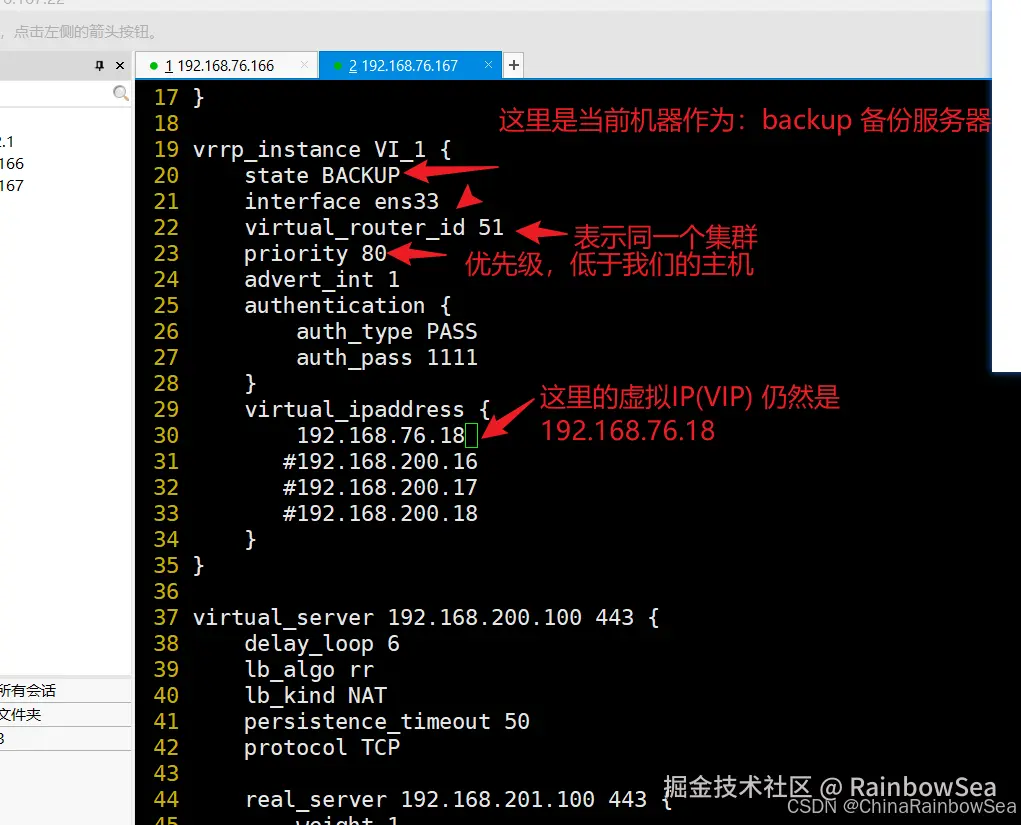The height and width of the screenshot is (825, 1021).
Task: Click 'priority 80' on line 23
Action: [x=315, y=253]
